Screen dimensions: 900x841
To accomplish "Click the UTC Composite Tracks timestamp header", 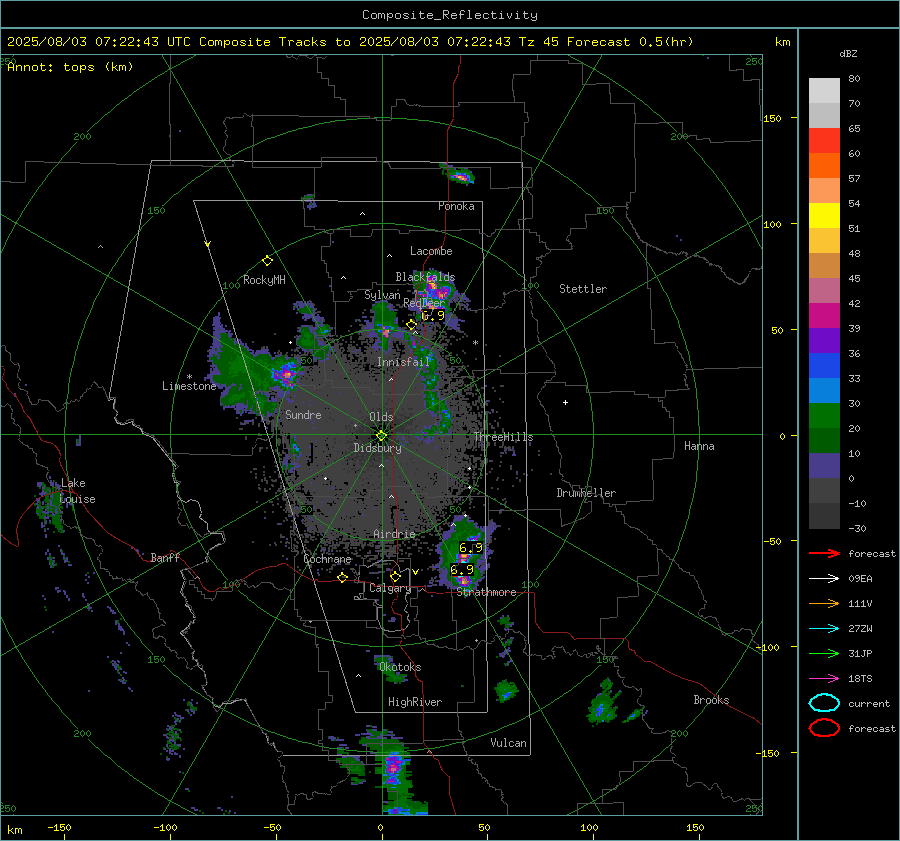I will click(x=350, y=42).
